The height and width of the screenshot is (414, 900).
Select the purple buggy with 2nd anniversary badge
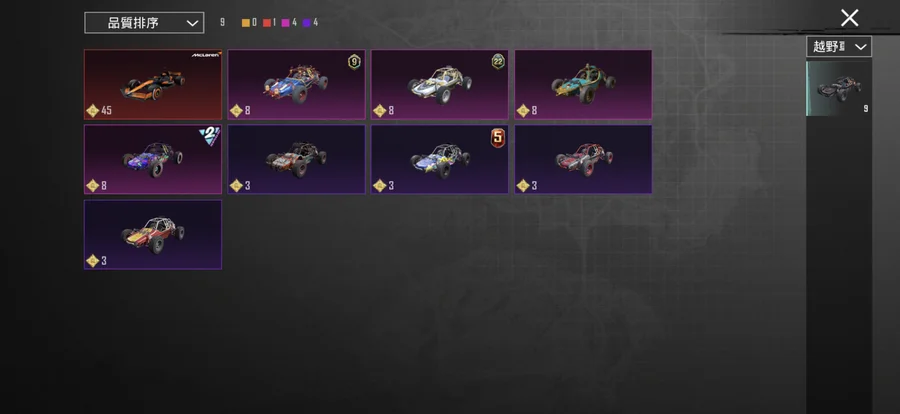click(x=153, y=160)
